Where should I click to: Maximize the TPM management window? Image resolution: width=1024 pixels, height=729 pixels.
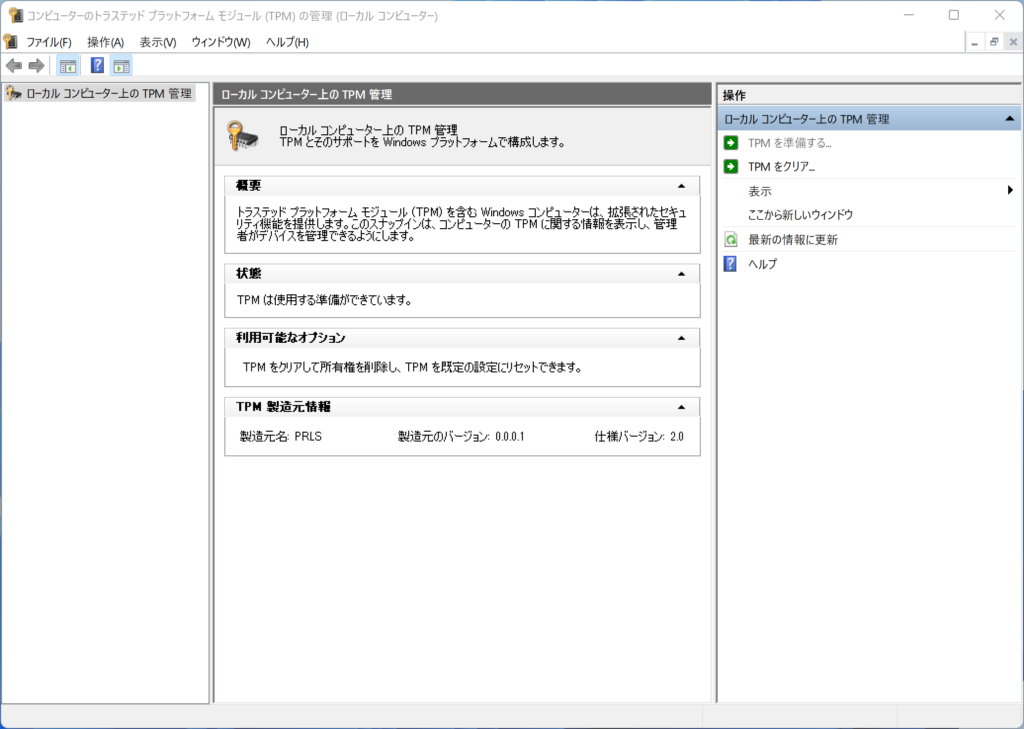[x=954, y=15]
